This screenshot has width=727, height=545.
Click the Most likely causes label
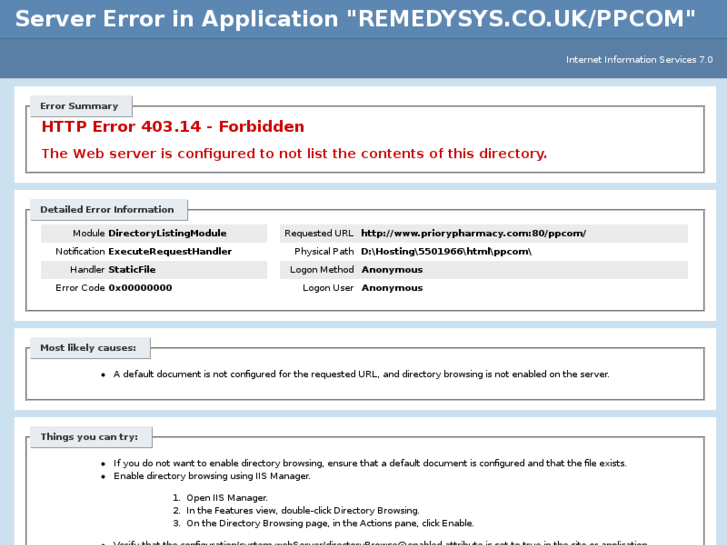88,348
